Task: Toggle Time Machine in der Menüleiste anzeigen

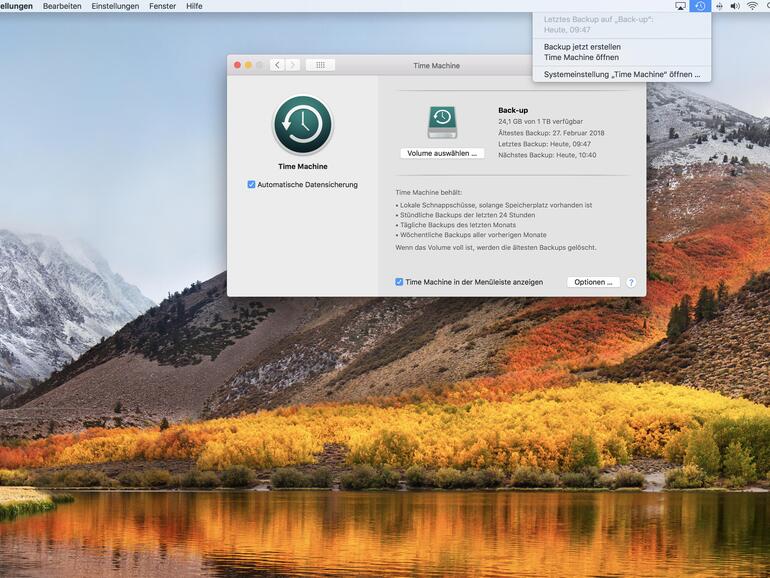Action: click(399, 282)
